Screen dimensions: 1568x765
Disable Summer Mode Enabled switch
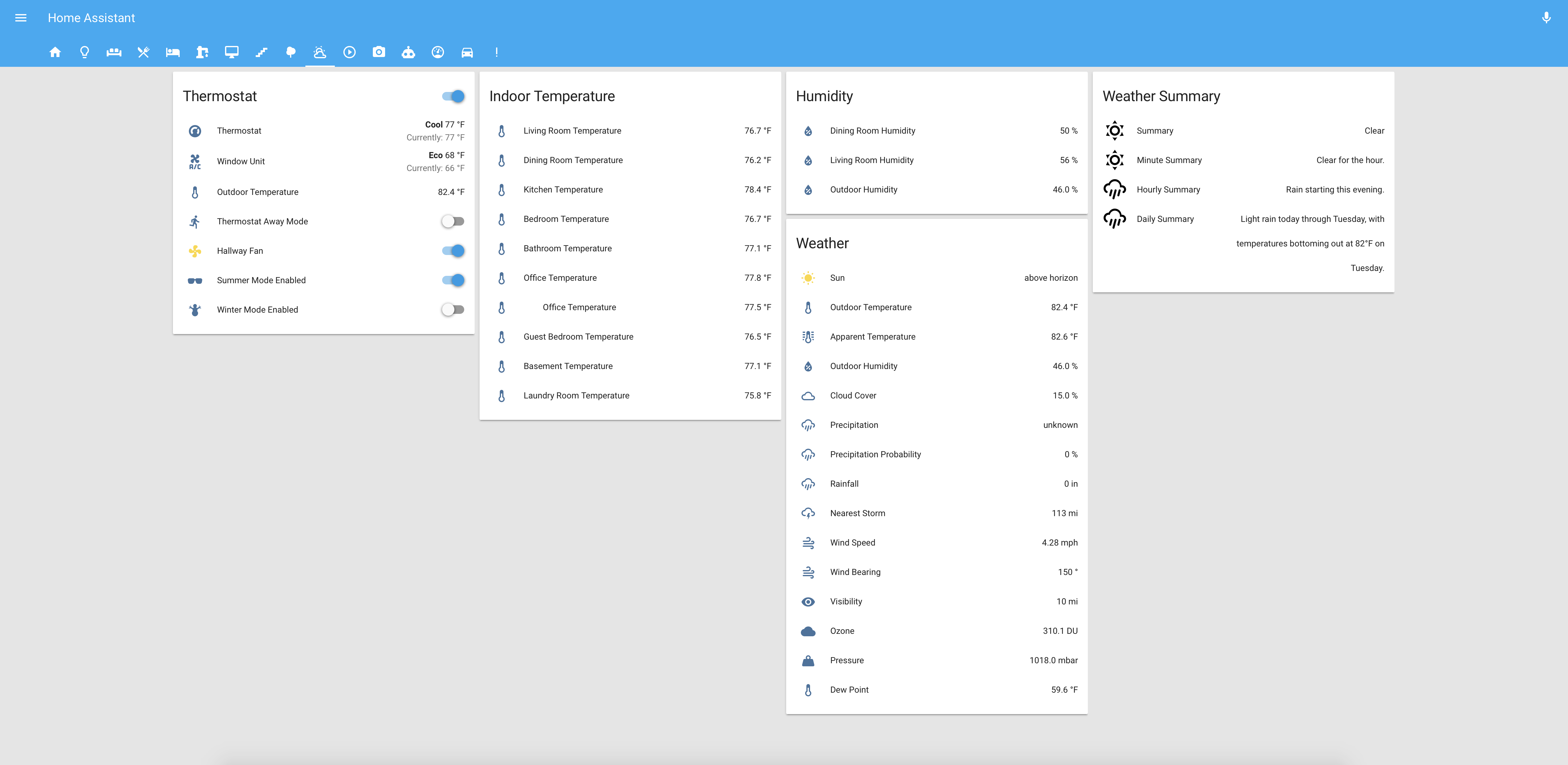click(x=453, y=280)
